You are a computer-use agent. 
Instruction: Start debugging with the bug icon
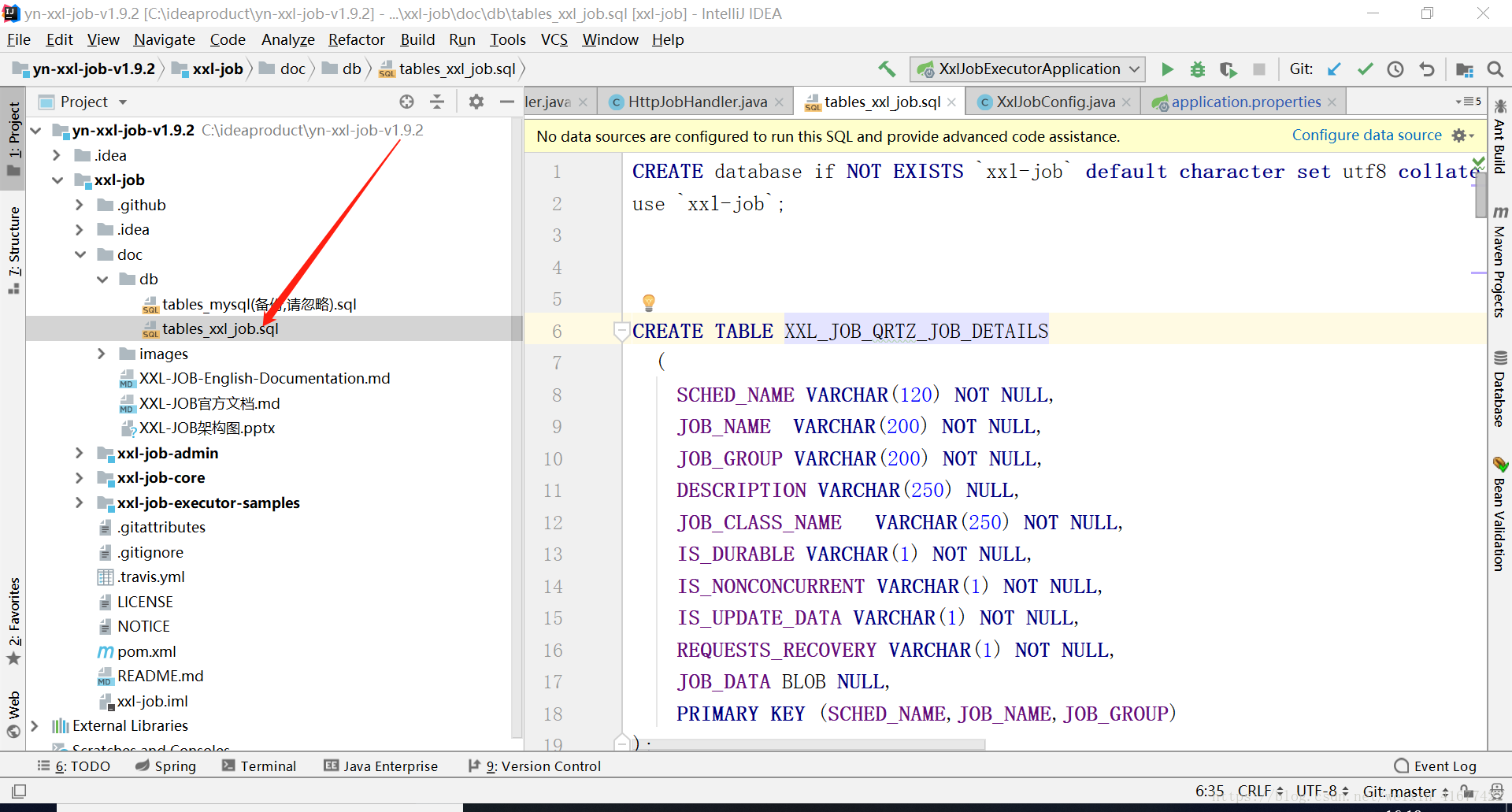(x=1197, y=69)
